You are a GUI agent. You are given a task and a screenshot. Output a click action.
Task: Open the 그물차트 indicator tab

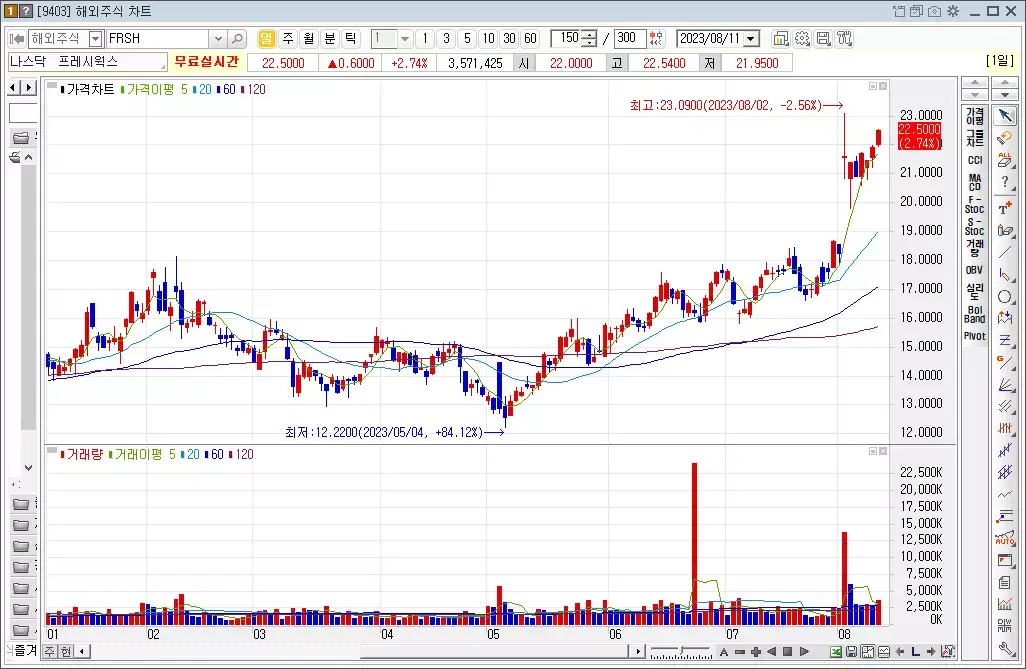974,138
